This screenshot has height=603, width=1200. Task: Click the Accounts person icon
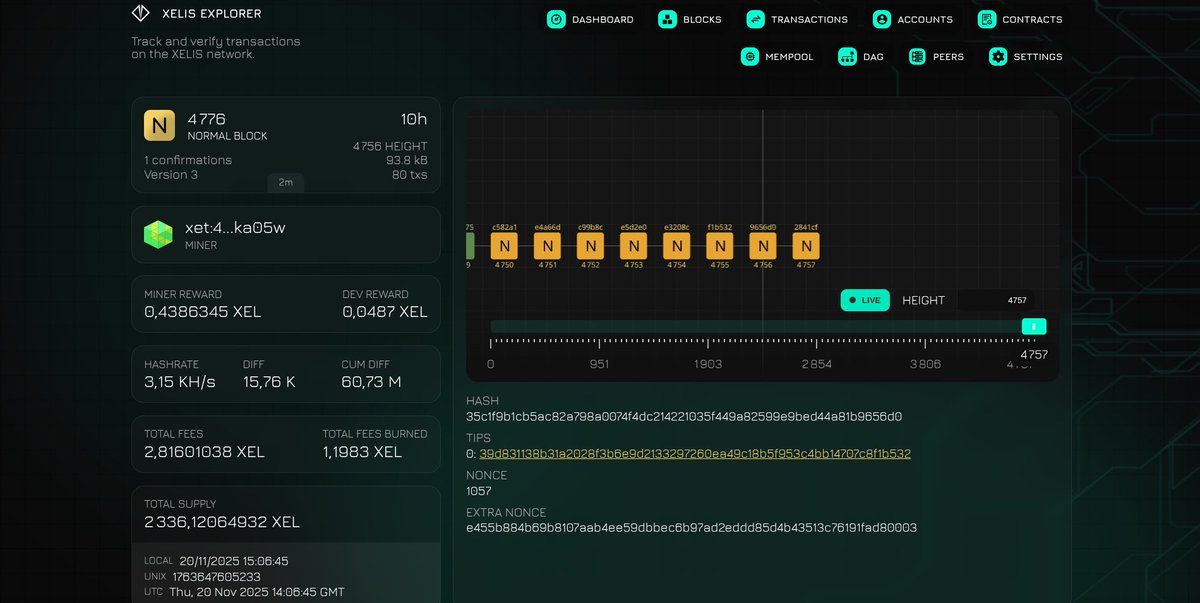click(x=882, y=19)
